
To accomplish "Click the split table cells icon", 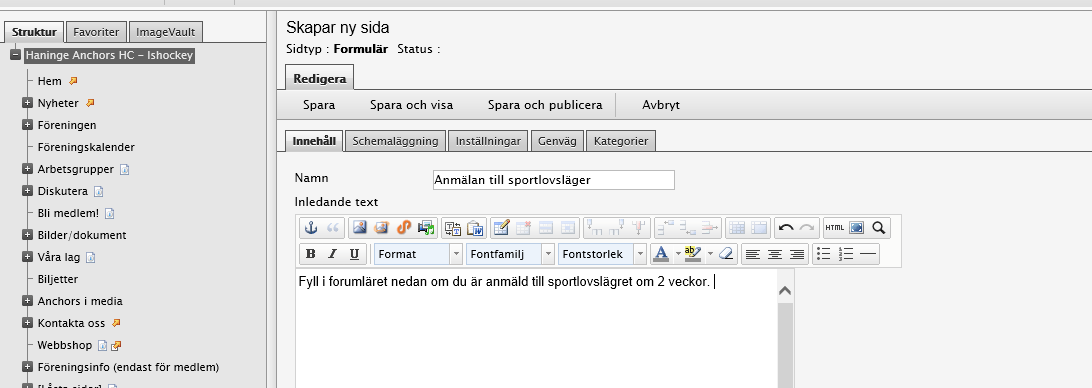I will pyautogui.click(x=736, y=228).
